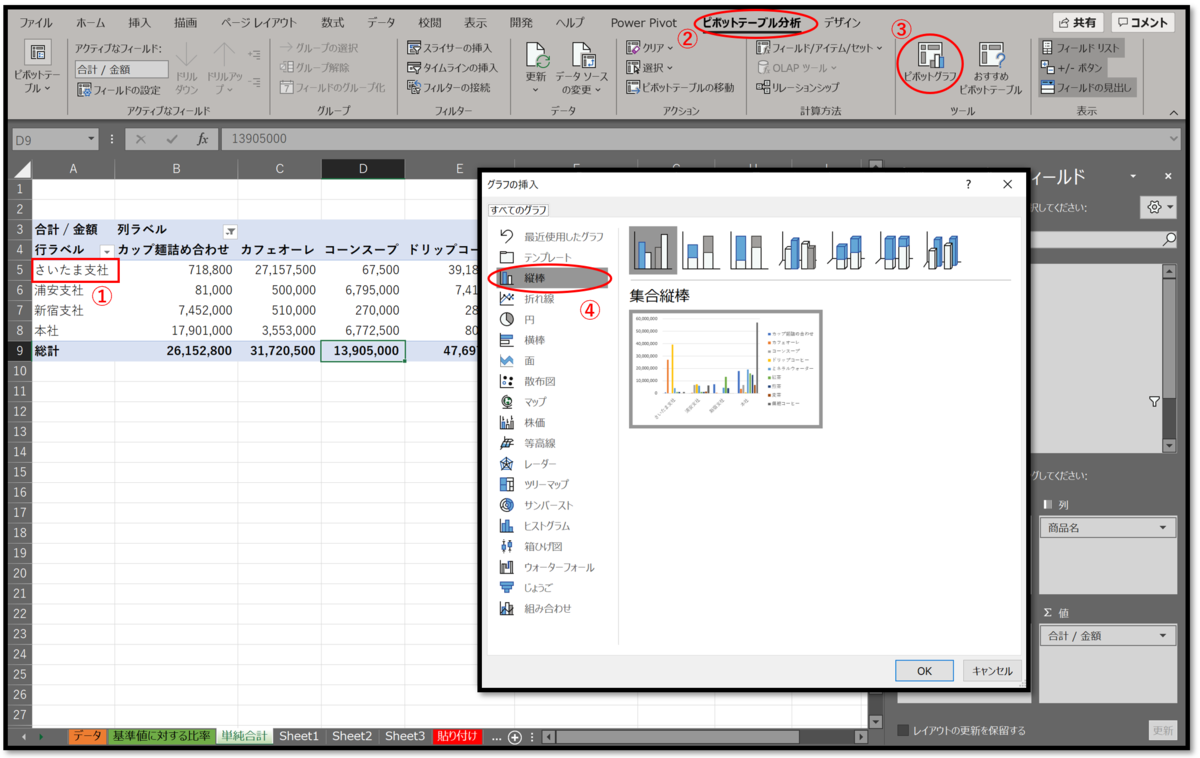Click the Insert Chart dialog help button

(968, 184)
